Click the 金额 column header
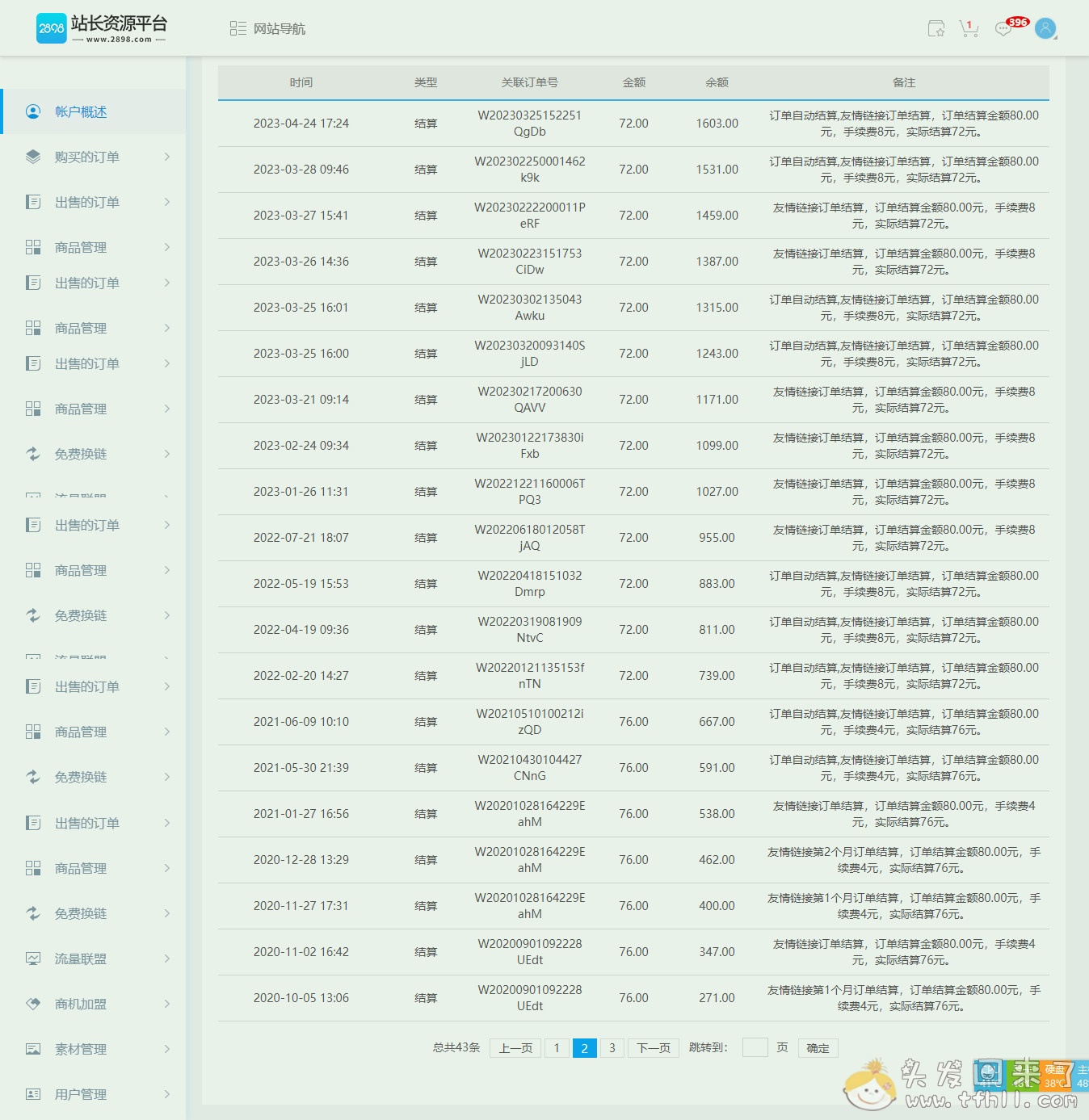1089x1120 pixels. click(x=634, y=82)
